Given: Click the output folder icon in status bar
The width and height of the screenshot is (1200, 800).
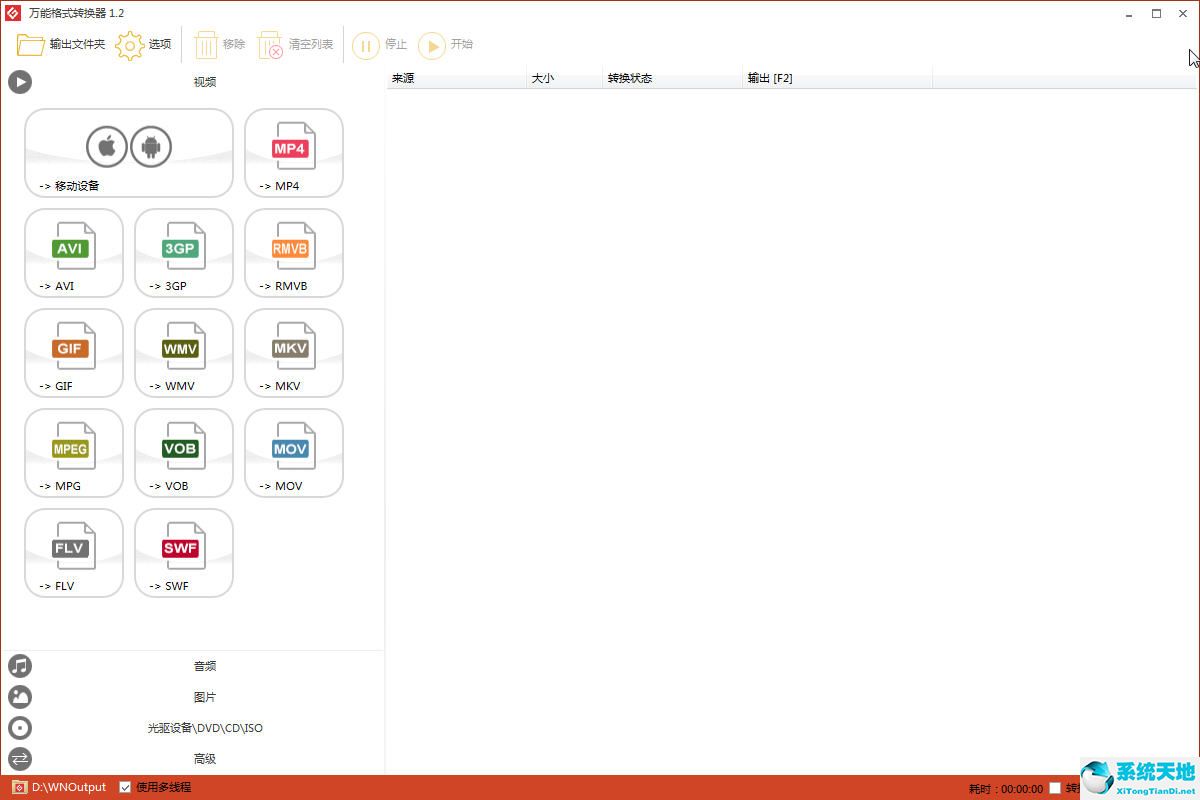Looking at the screenshot, I should coord(19,787).
